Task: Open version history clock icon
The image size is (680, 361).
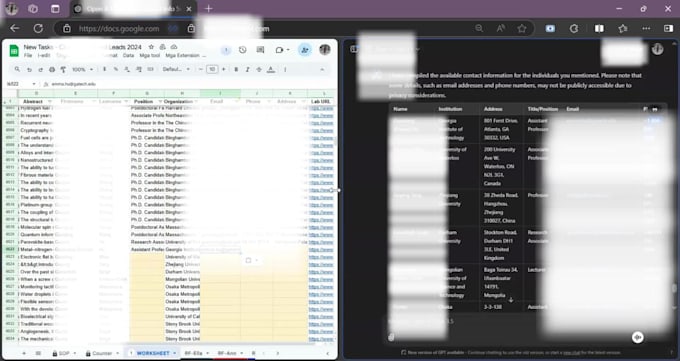Action: tap(242, 50)
